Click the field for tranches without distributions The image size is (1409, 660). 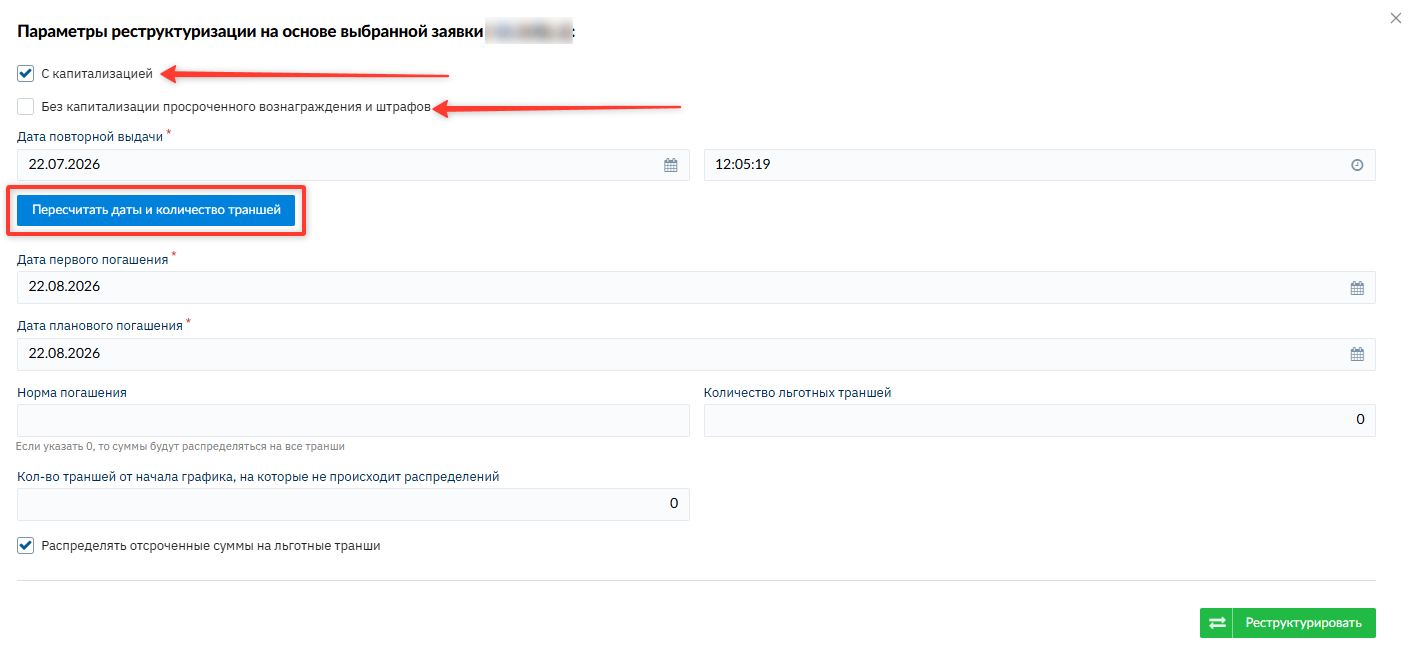point(353,504)
